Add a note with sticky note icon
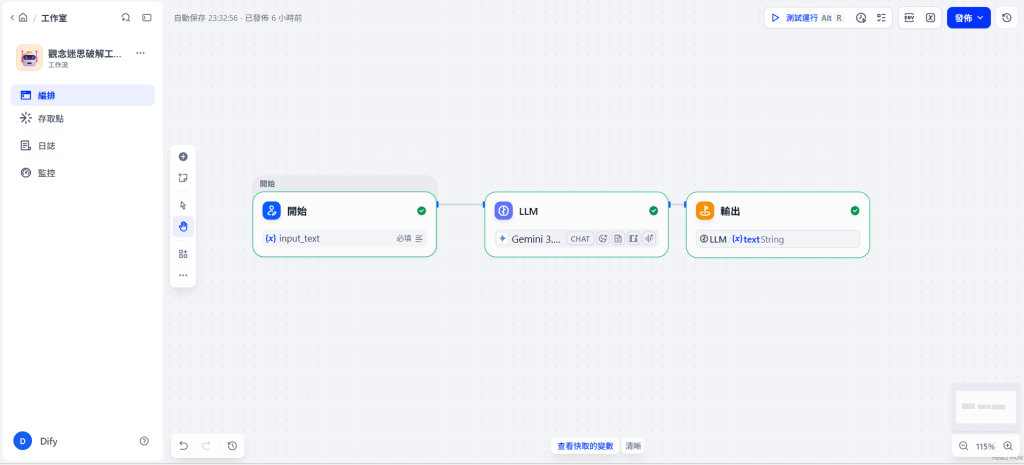This screenshot has width=1024, height=465. pyautogui.click(x=183, y=178)
